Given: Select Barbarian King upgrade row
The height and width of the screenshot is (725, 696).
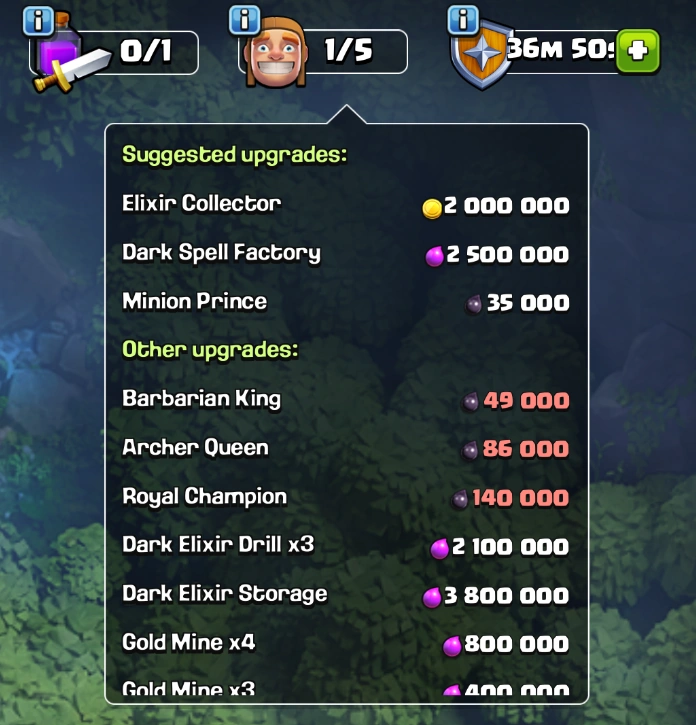Looking at the screenshot, I should pyautogui.click(x=346, y=400).
